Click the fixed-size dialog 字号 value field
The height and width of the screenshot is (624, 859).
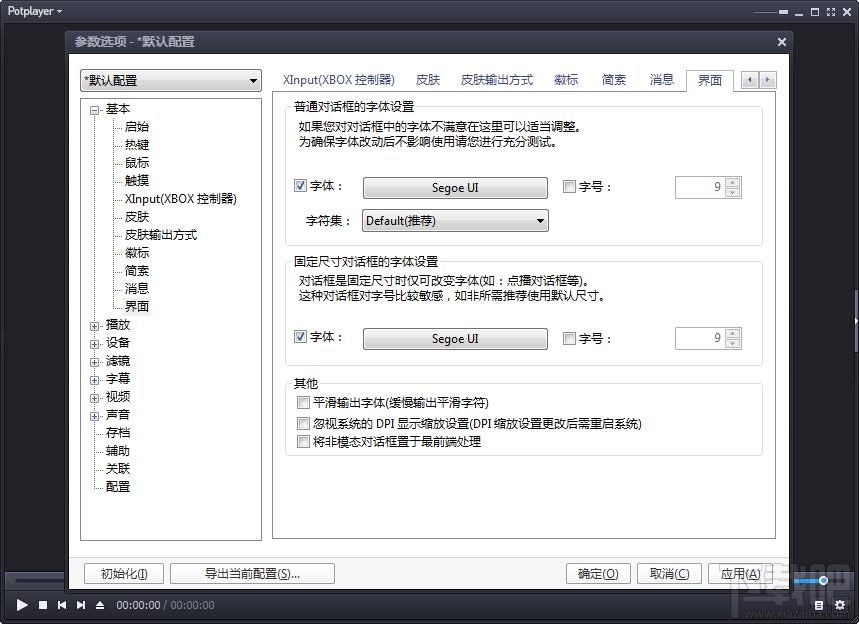(x=701, y=339)
